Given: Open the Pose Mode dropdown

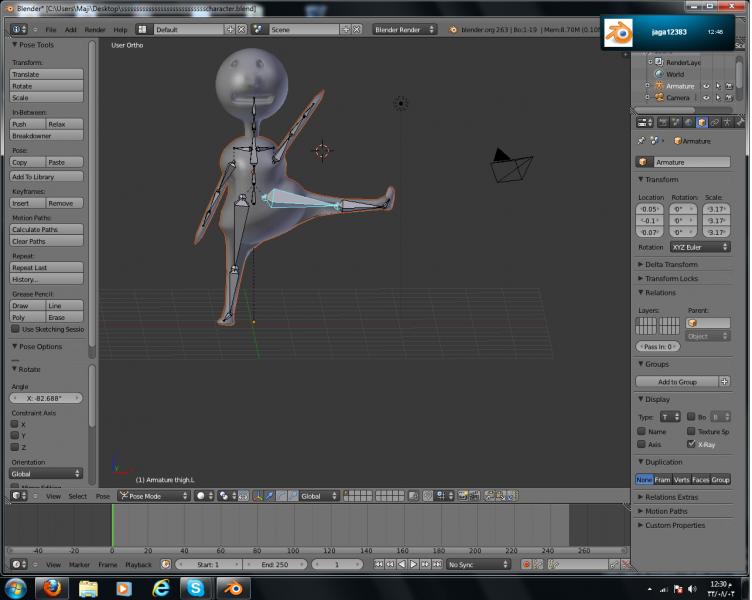Looking at the screenshot, I should point(152,496).
